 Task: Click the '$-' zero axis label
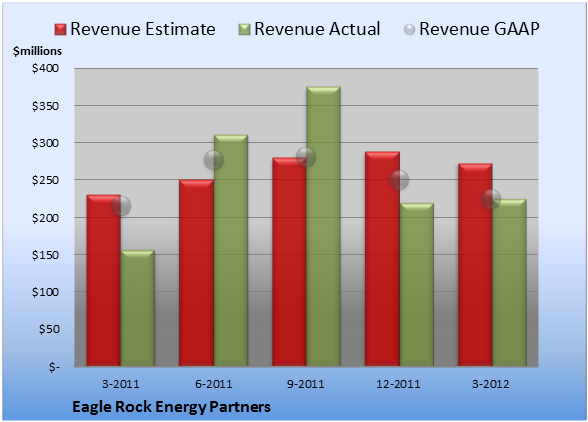[x=54, y=367]
